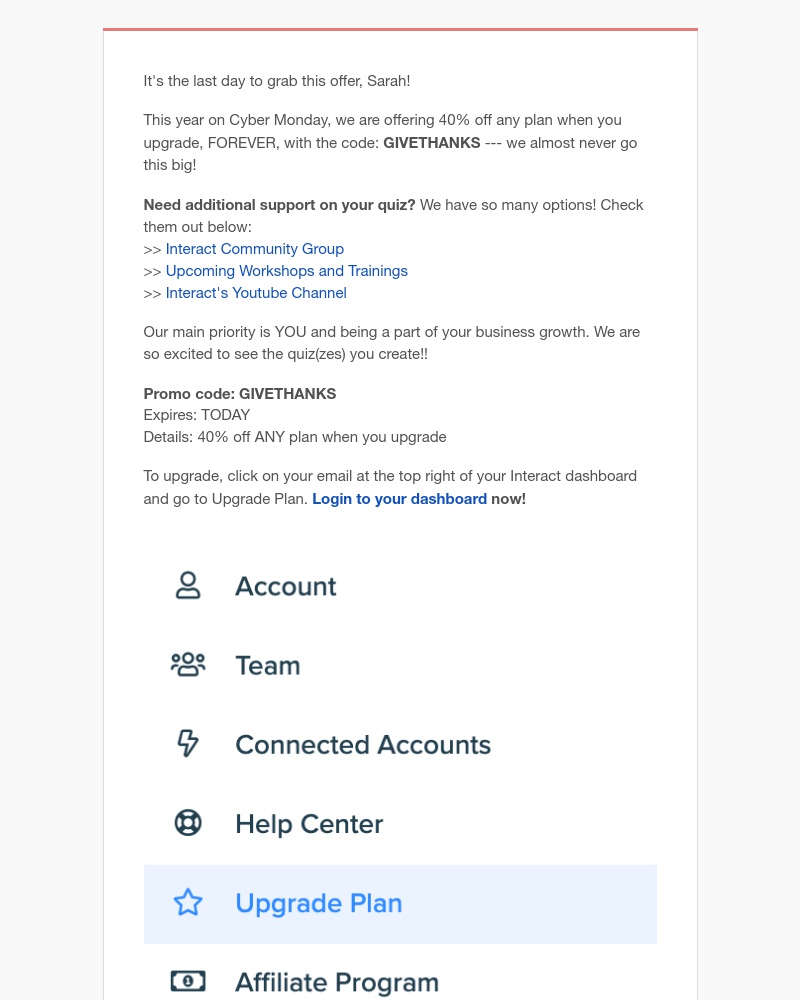This screenshot has height=1000, width=800.
Task: Click the lightning bolt Connected Accounts icon
Action: tap(188, 744)
